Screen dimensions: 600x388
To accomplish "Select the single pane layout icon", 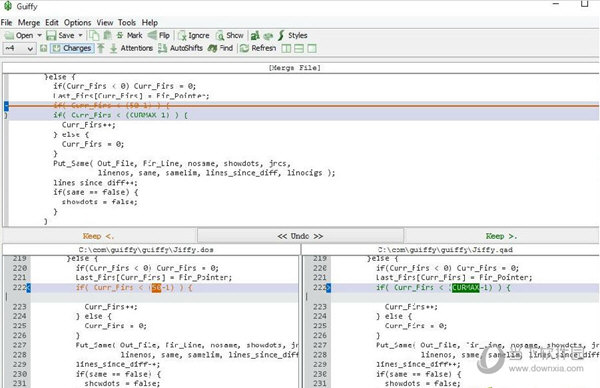I will click(x=312, y=49).
